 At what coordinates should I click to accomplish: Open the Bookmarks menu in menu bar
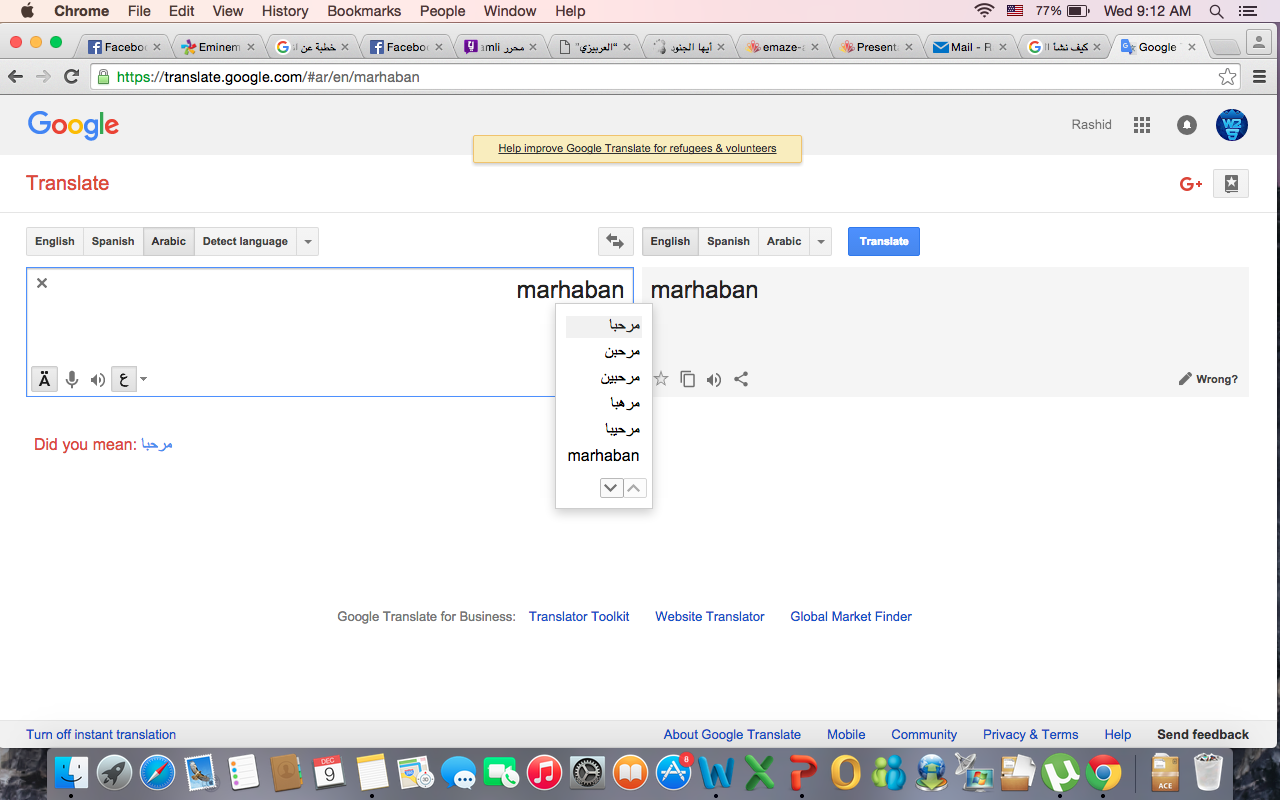point(364,11)
